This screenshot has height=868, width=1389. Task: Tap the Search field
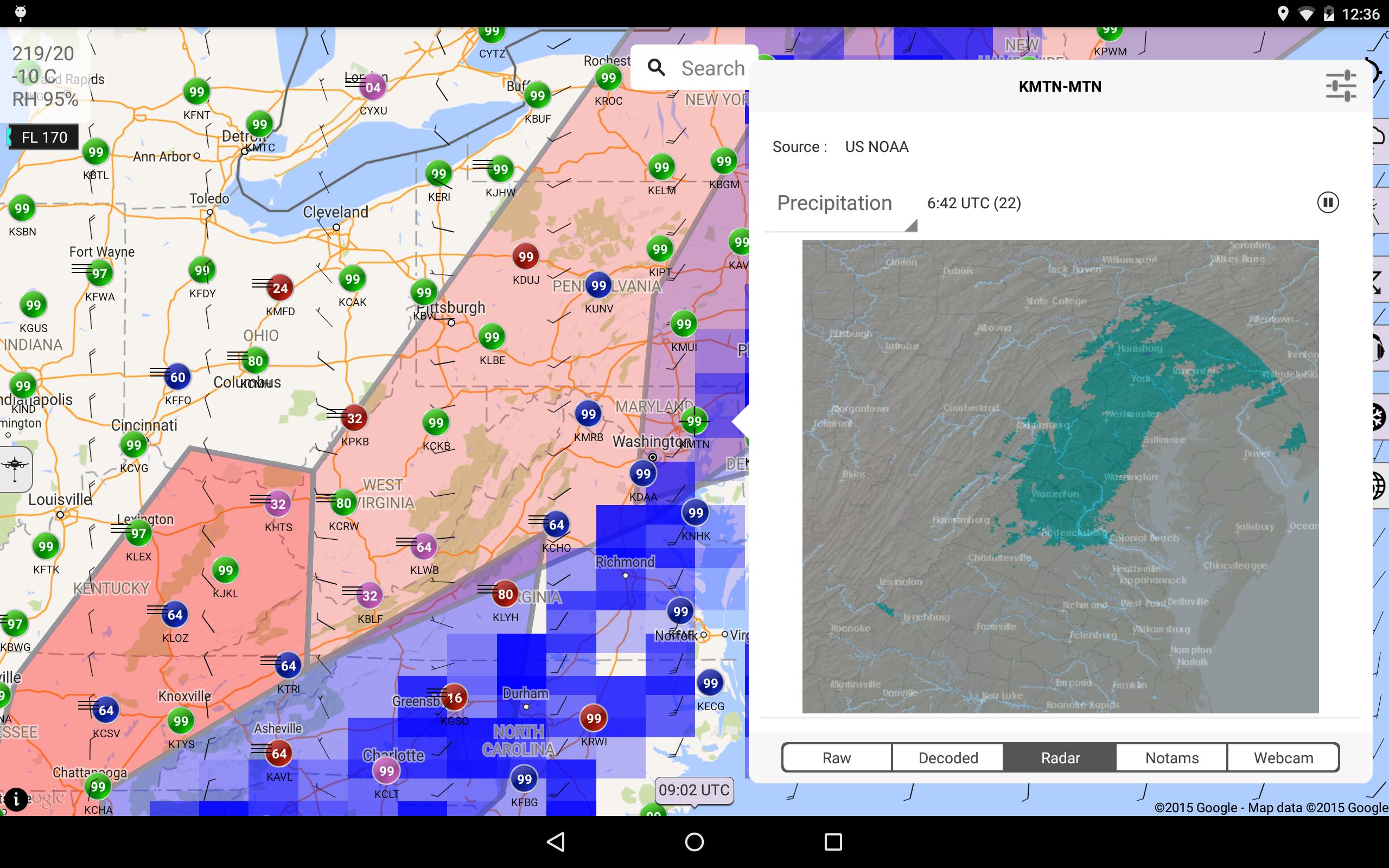click(694, 68)
